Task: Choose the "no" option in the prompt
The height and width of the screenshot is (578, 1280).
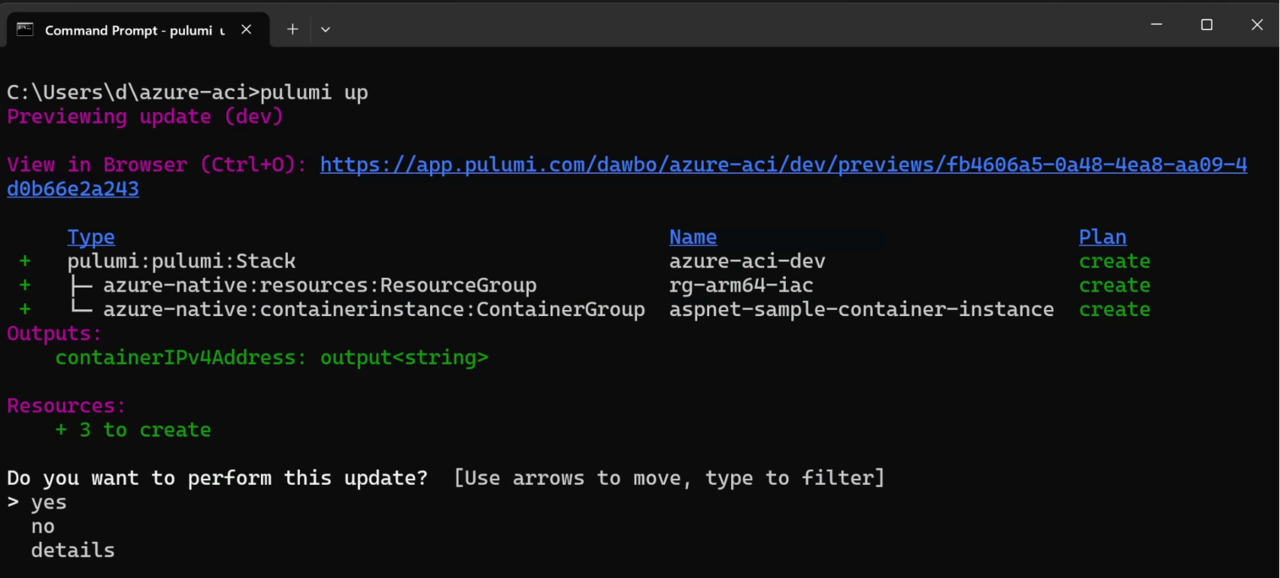Action: coord(43,526)
